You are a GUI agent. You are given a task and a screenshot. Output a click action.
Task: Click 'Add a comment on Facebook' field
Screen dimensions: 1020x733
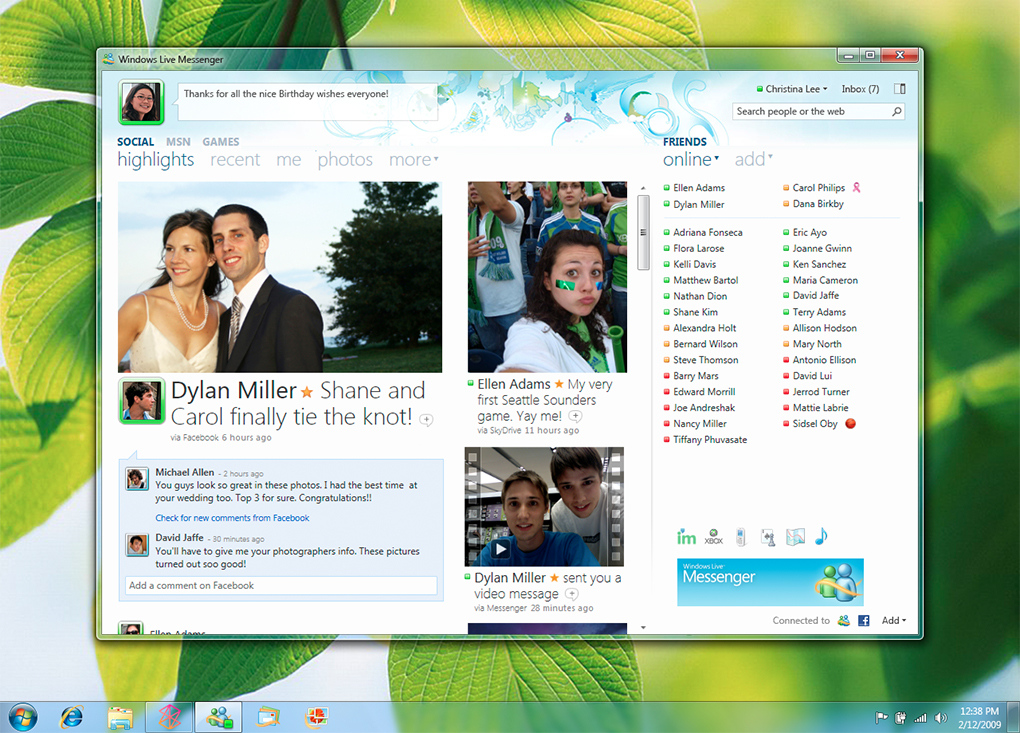(282, 586)
